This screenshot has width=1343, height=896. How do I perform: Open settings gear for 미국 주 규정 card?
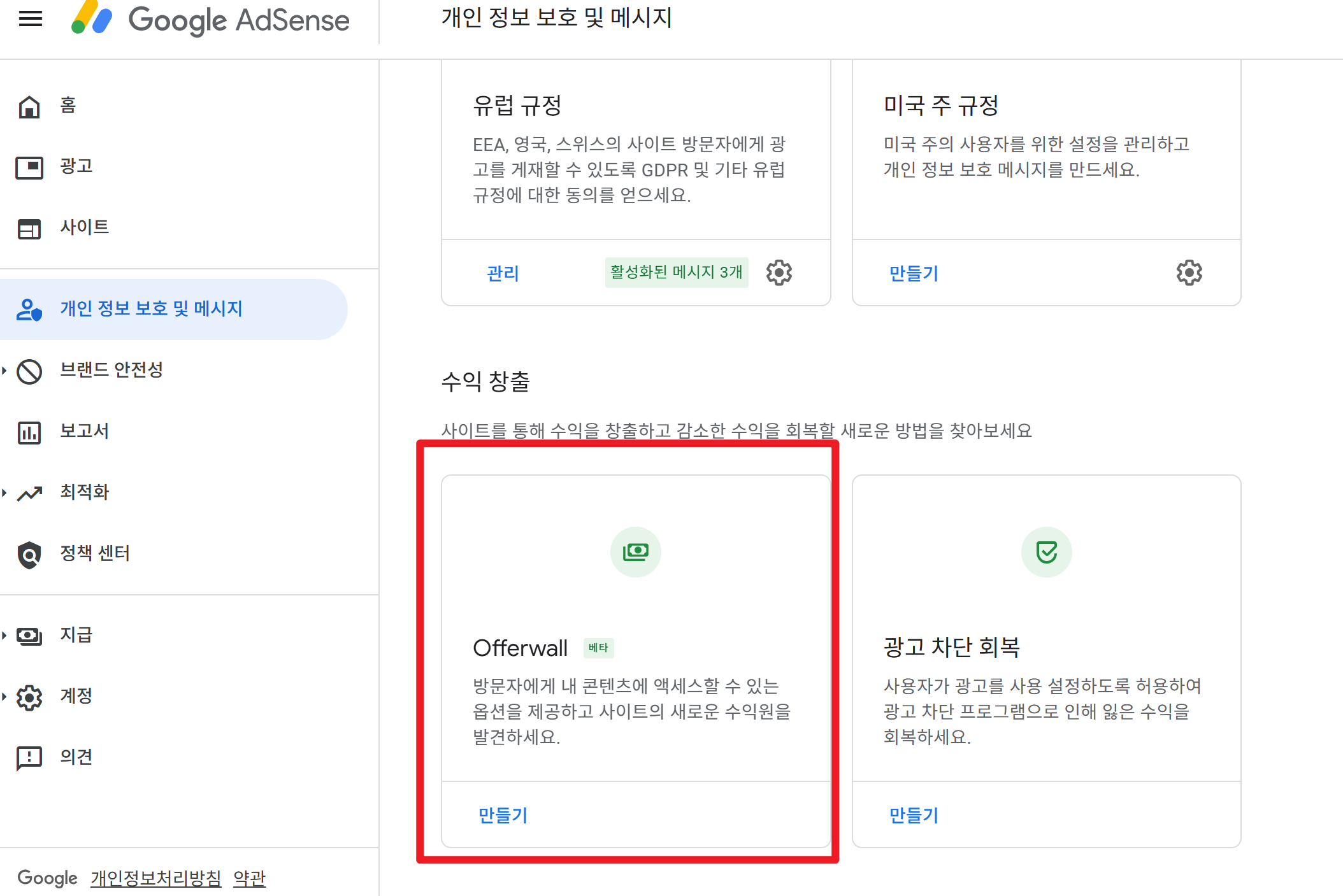(1189, 273)
